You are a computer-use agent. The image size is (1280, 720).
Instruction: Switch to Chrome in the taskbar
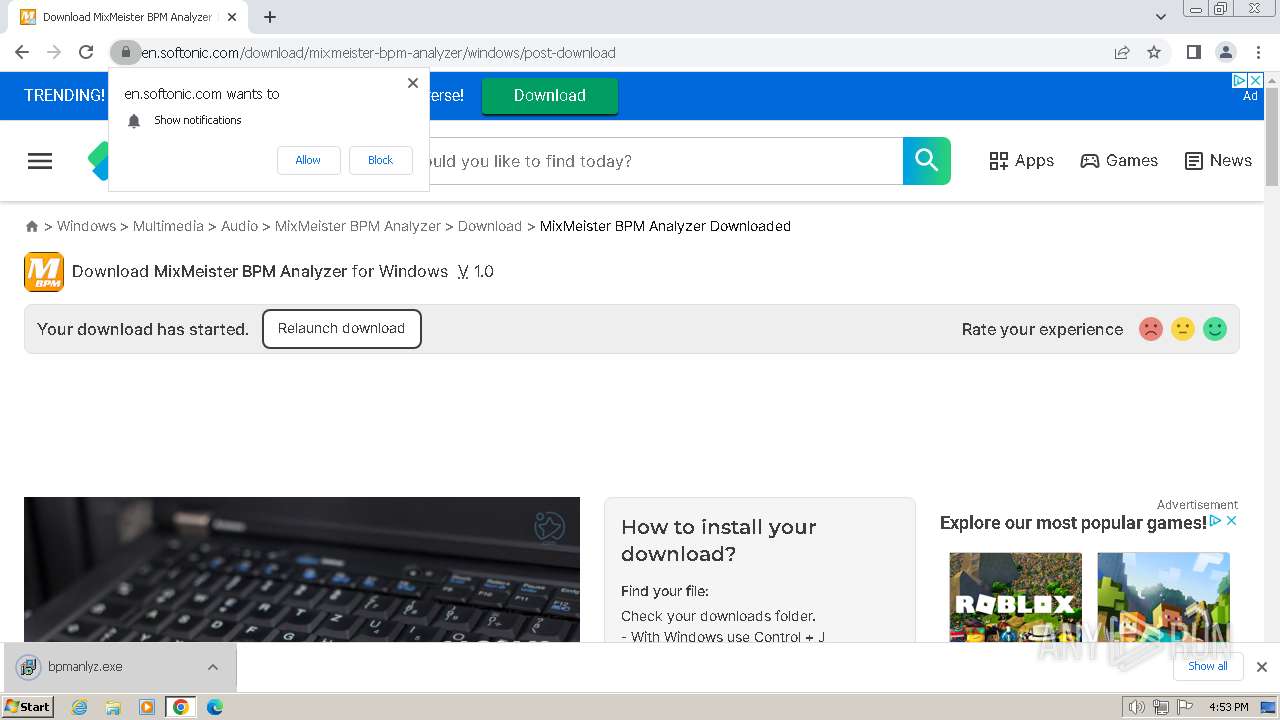[x=181, y=707]
